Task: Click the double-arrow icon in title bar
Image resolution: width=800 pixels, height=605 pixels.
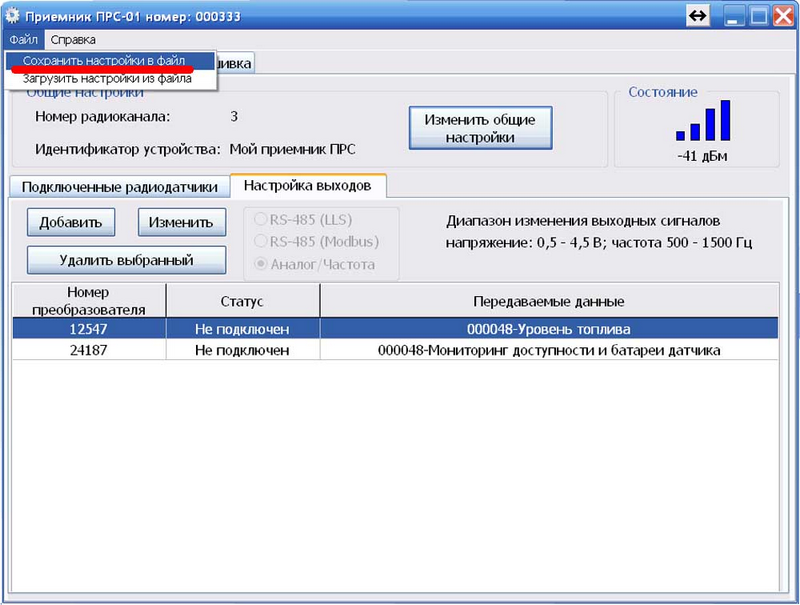Action: click(697, 16)
